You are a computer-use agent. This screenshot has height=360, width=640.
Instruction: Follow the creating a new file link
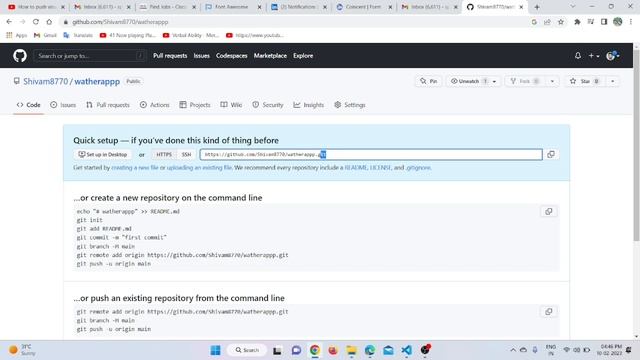point(135,168)
